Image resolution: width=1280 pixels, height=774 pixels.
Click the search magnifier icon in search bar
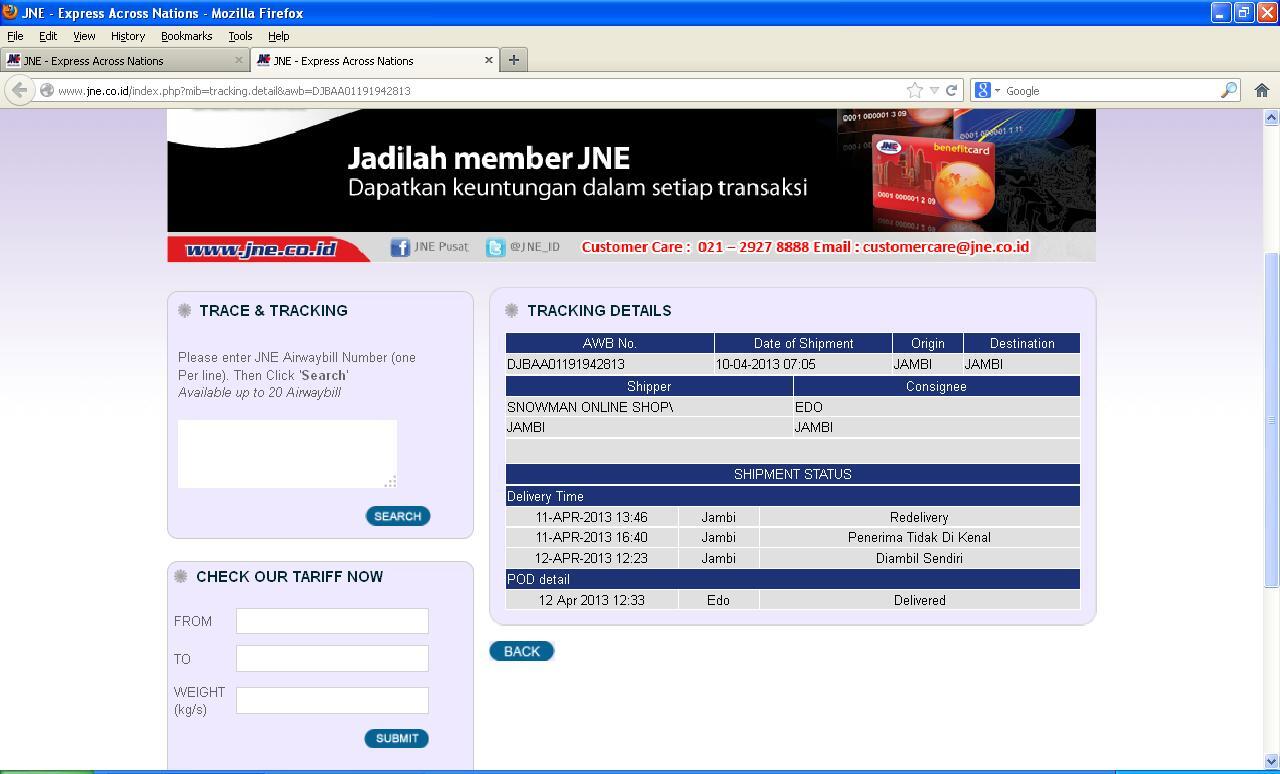click(x=1229, y=90)
